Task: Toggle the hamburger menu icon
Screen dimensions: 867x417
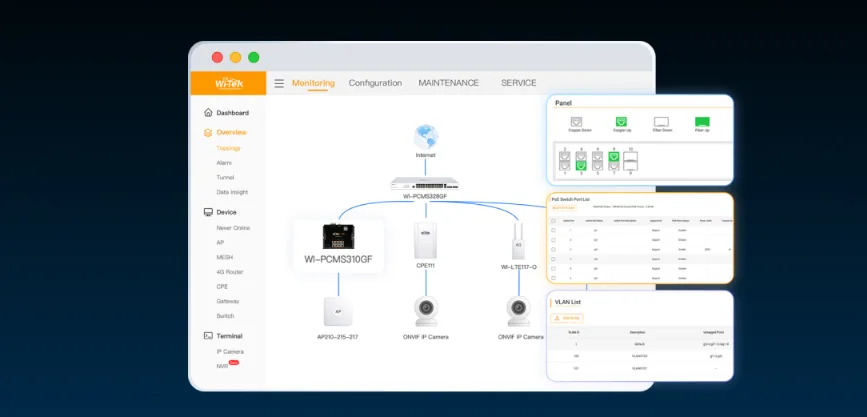Action: pyautogui.click(x=279, y=84)
